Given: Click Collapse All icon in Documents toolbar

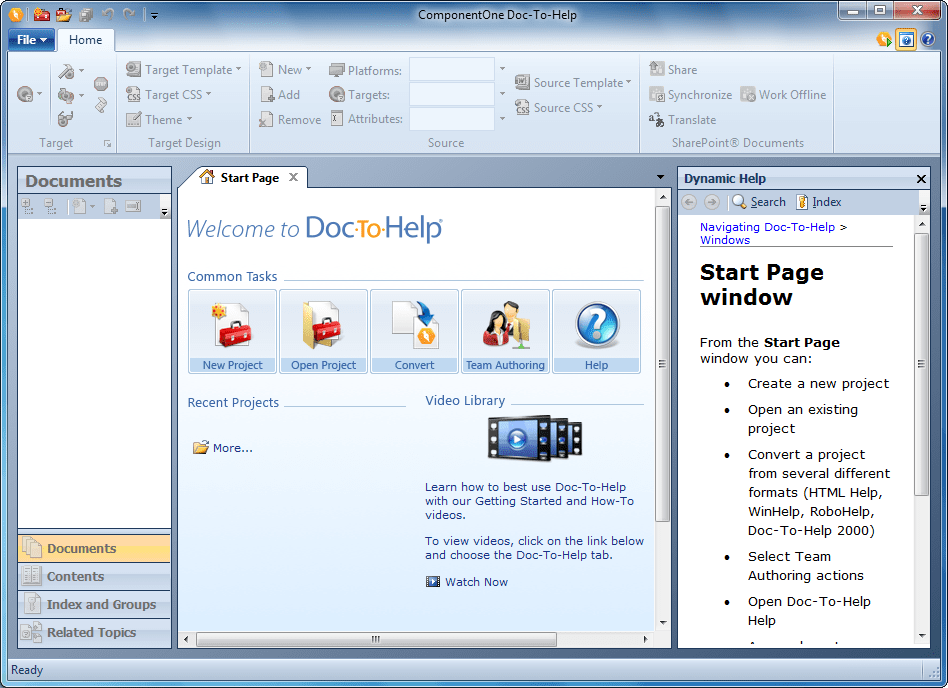Looking at the screenshot, I should click(x=50, y=206).
